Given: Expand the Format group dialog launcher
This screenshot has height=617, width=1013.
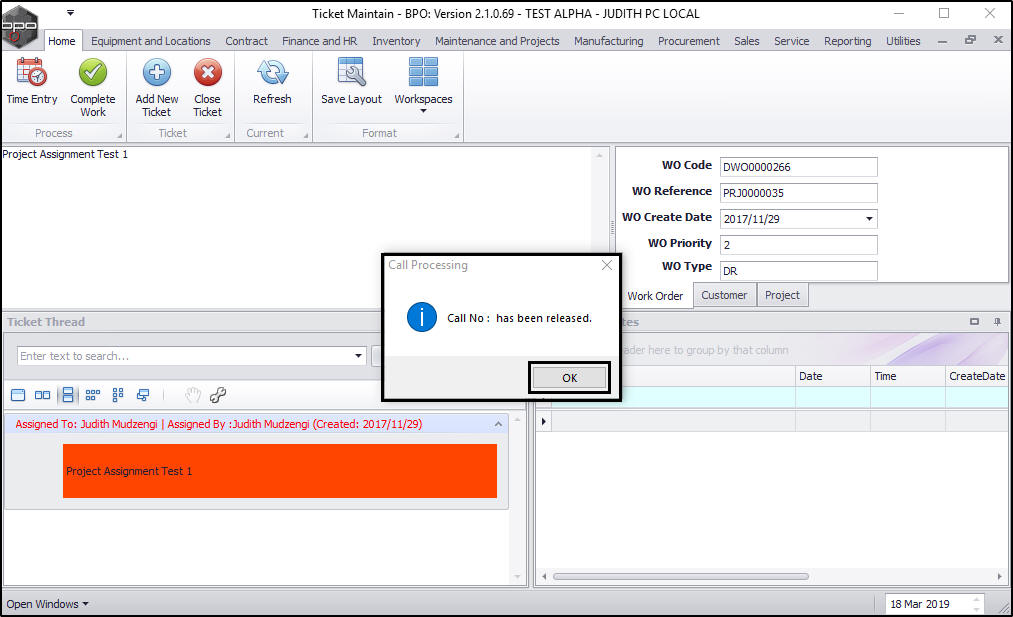Looking at the screenshot, I should point(457,136).
